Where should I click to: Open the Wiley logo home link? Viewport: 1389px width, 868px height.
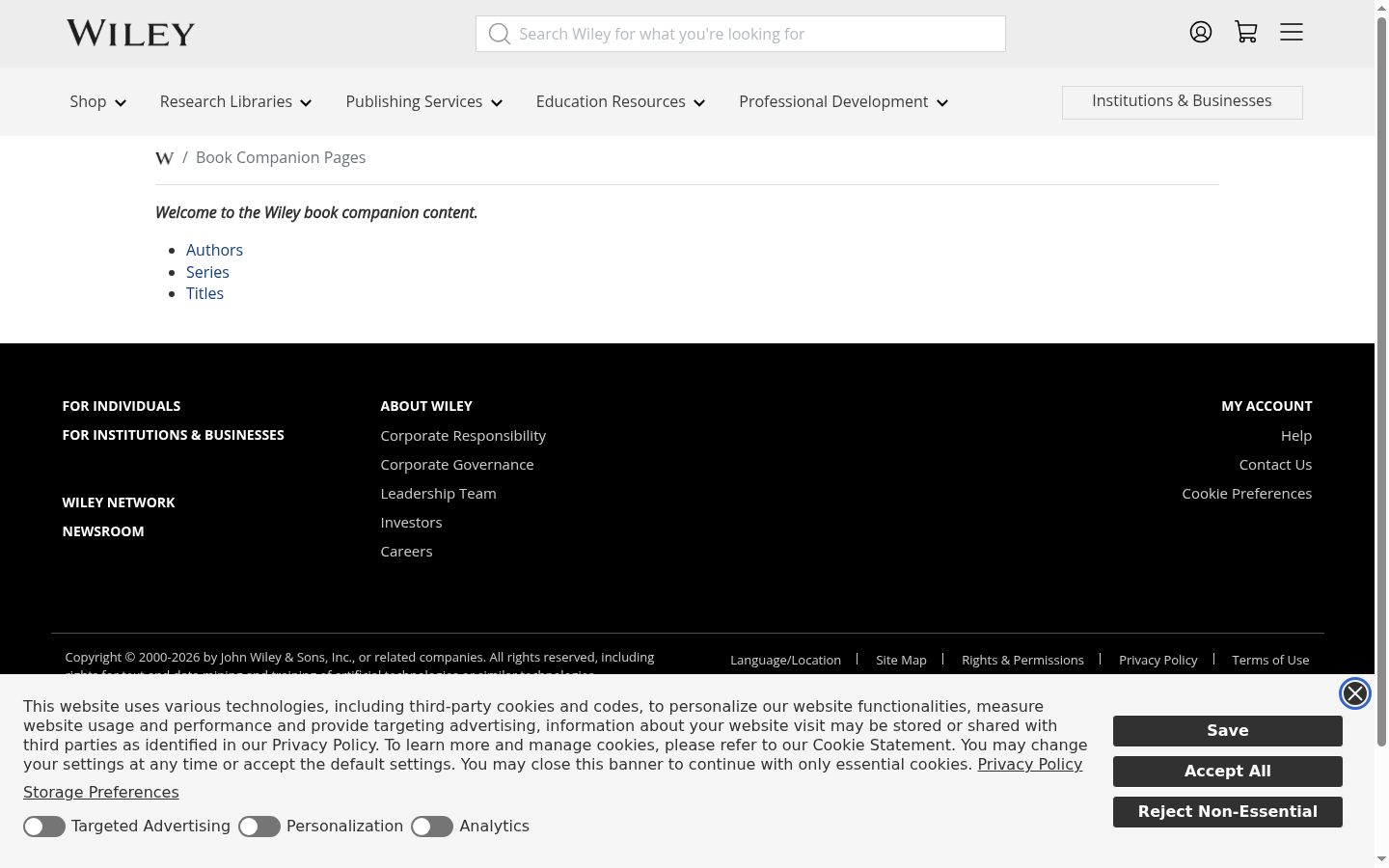click(130, 33)
